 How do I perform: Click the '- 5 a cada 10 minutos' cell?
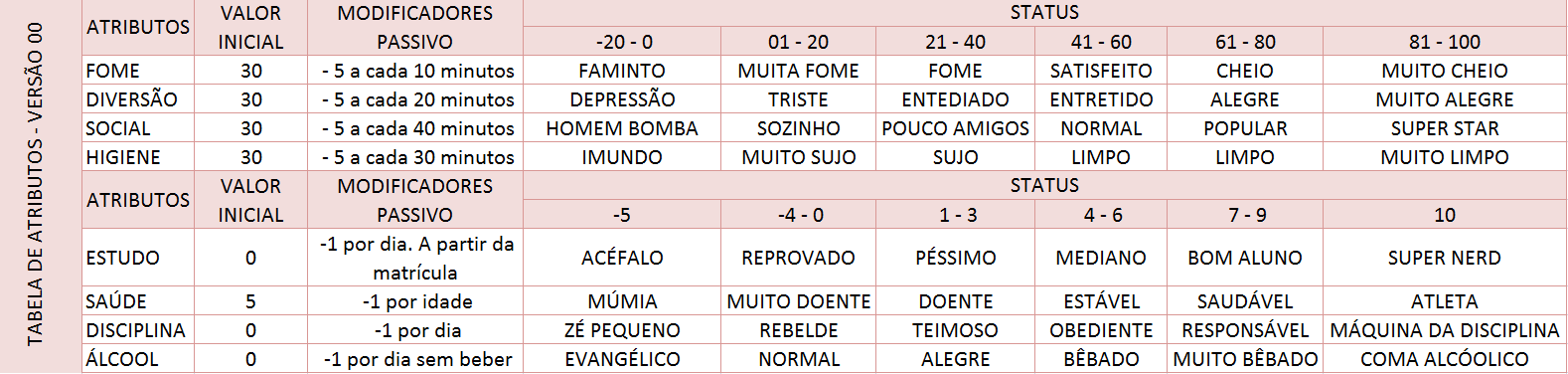[415, 71]
